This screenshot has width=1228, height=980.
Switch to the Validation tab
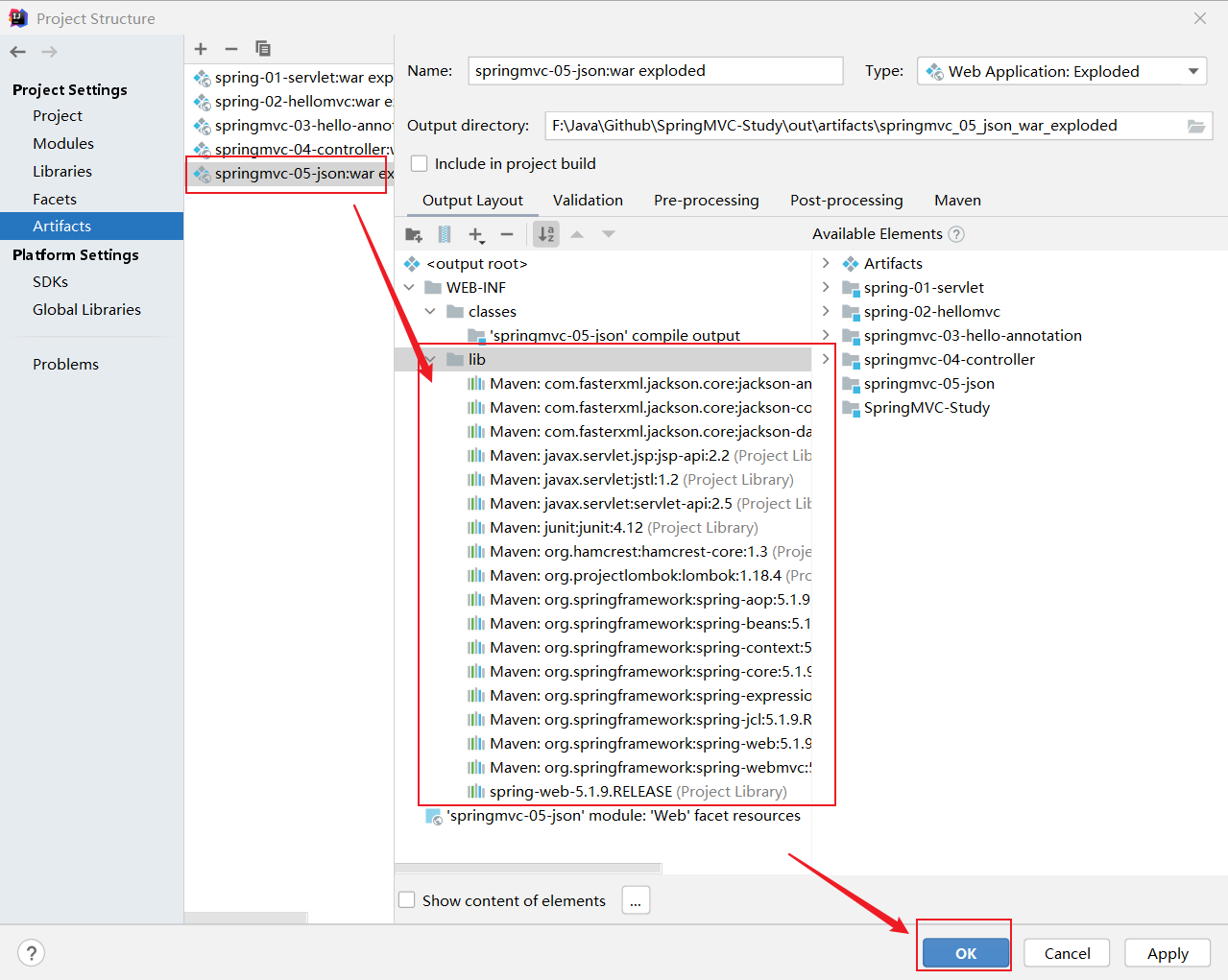point(588,201)
